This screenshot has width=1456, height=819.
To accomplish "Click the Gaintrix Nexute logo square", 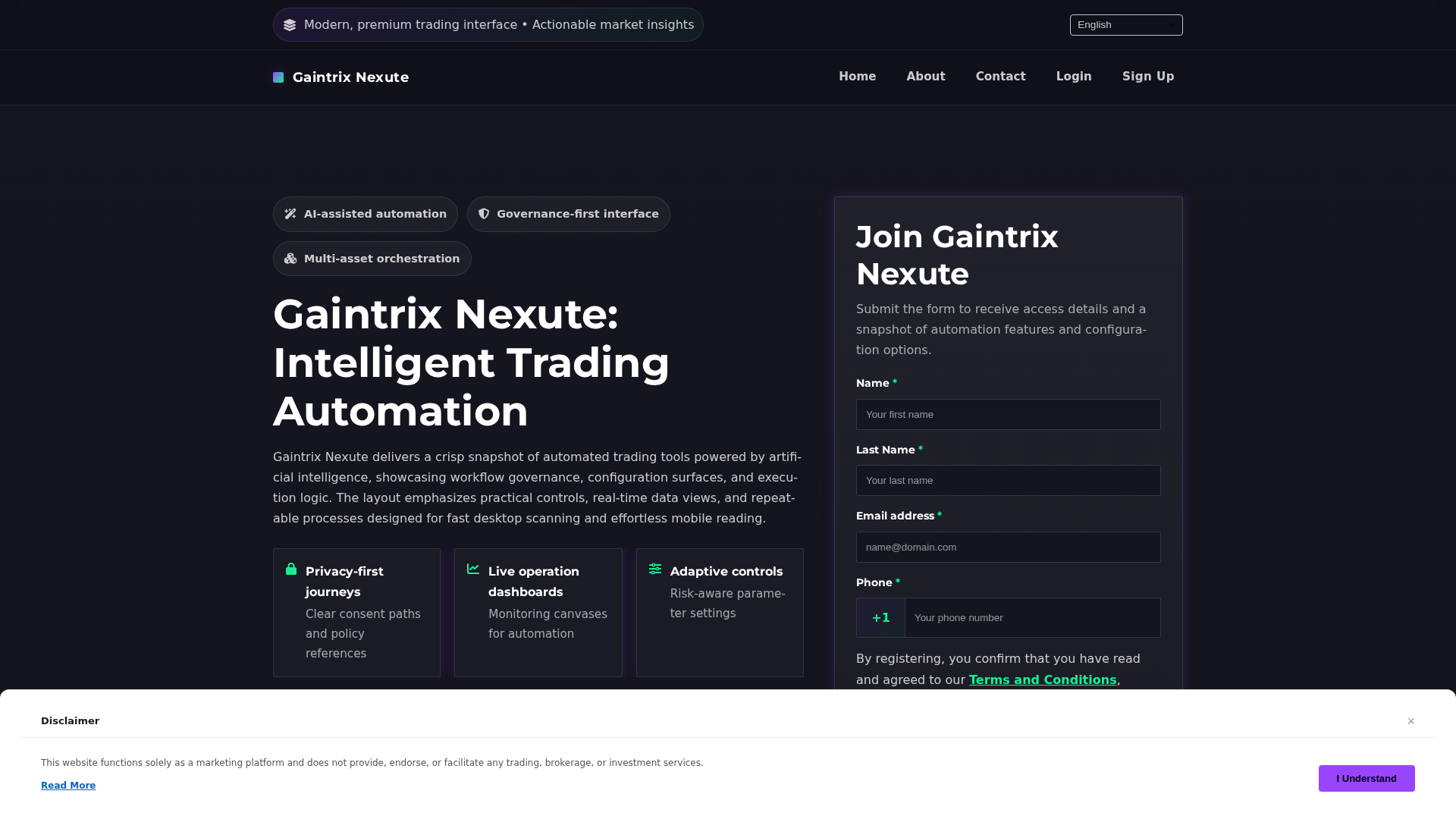I will 278,77.
